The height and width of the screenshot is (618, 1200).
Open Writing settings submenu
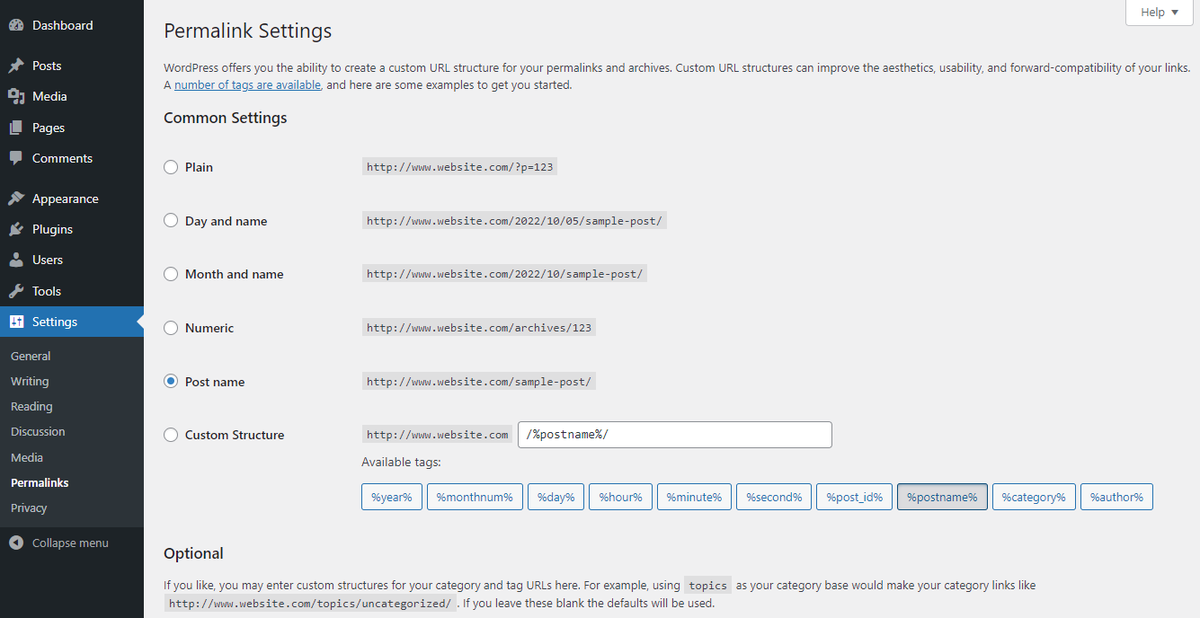coord(30,381)
